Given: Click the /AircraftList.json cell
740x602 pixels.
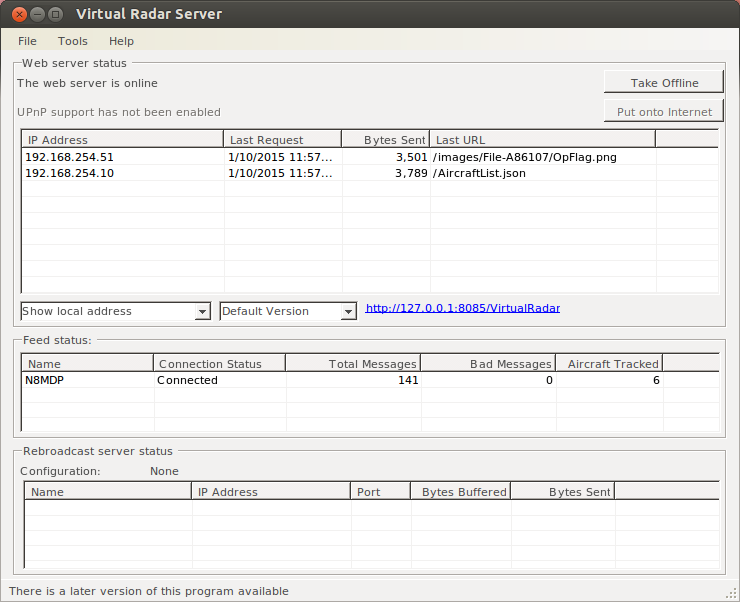Looking at the screenshot, I should click(x=479, y=173).
